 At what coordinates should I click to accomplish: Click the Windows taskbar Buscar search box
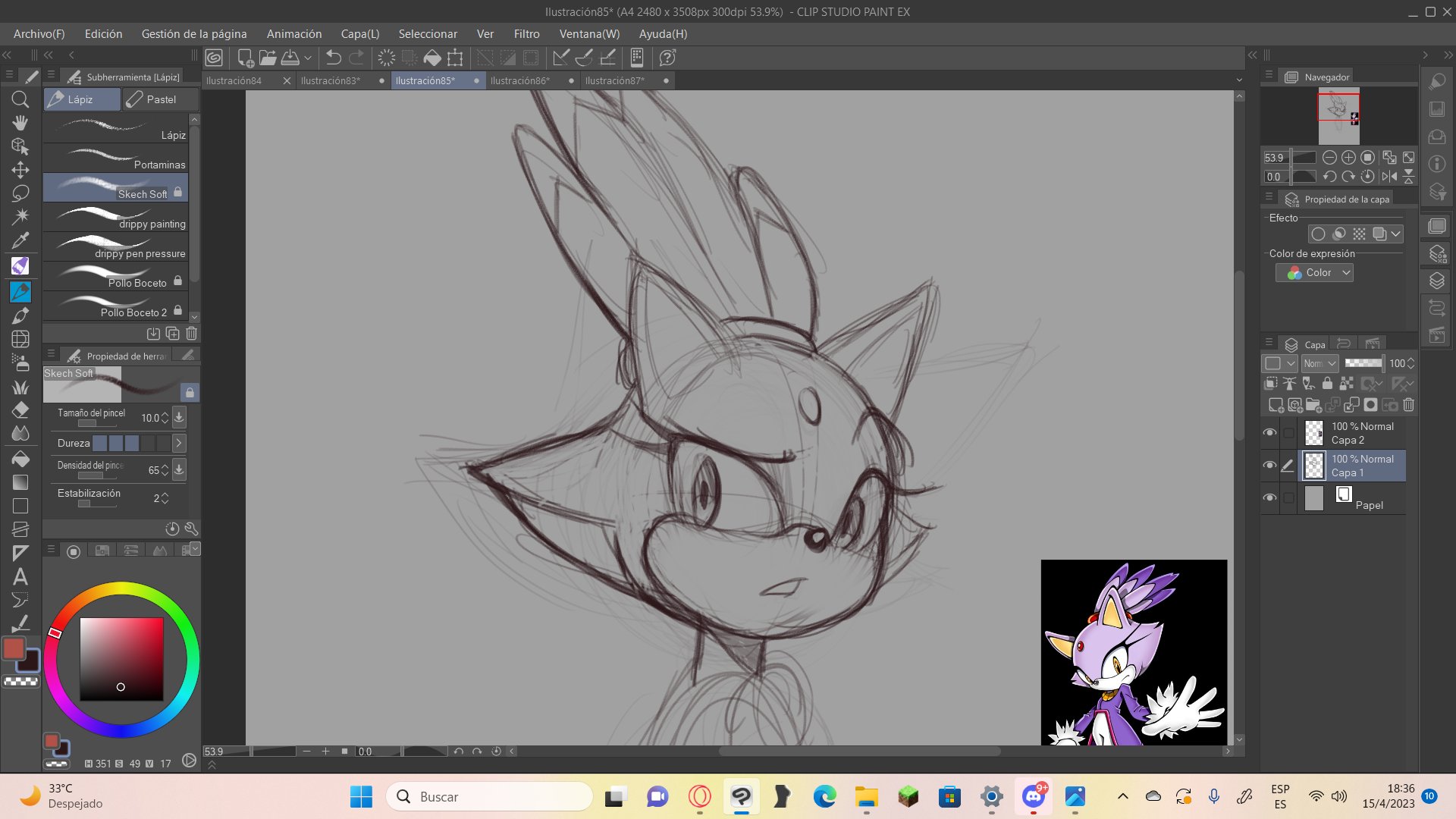tap(489, 797)
